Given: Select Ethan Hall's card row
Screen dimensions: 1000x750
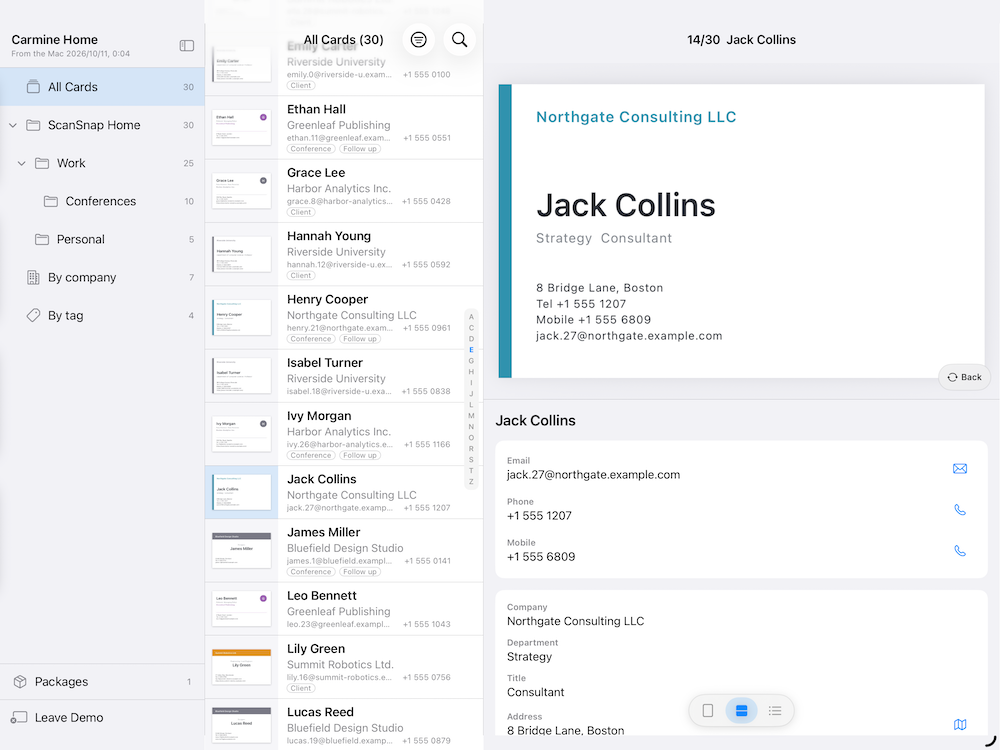Looking at the screenshot, I should click(344, 128).
